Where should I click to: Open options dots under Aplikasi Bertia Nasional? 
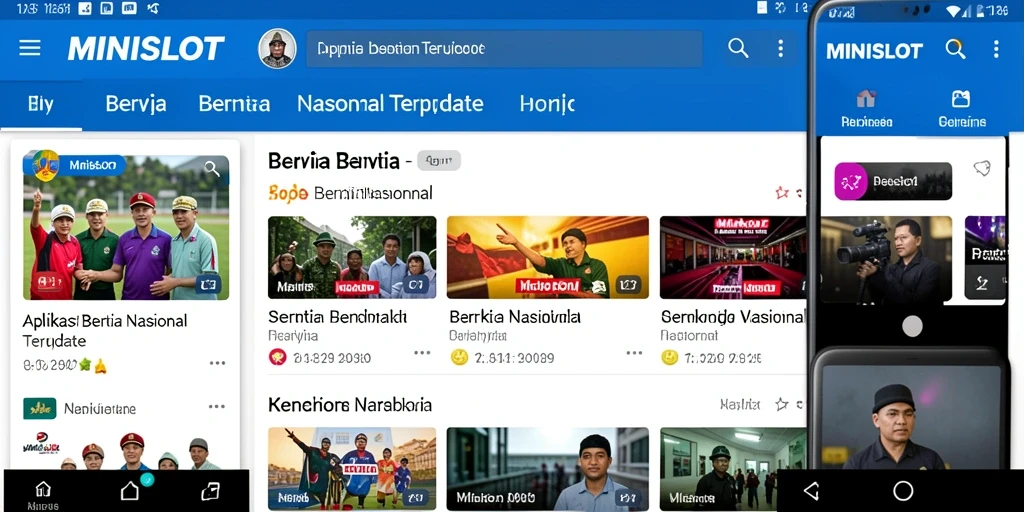coord(217,363)
